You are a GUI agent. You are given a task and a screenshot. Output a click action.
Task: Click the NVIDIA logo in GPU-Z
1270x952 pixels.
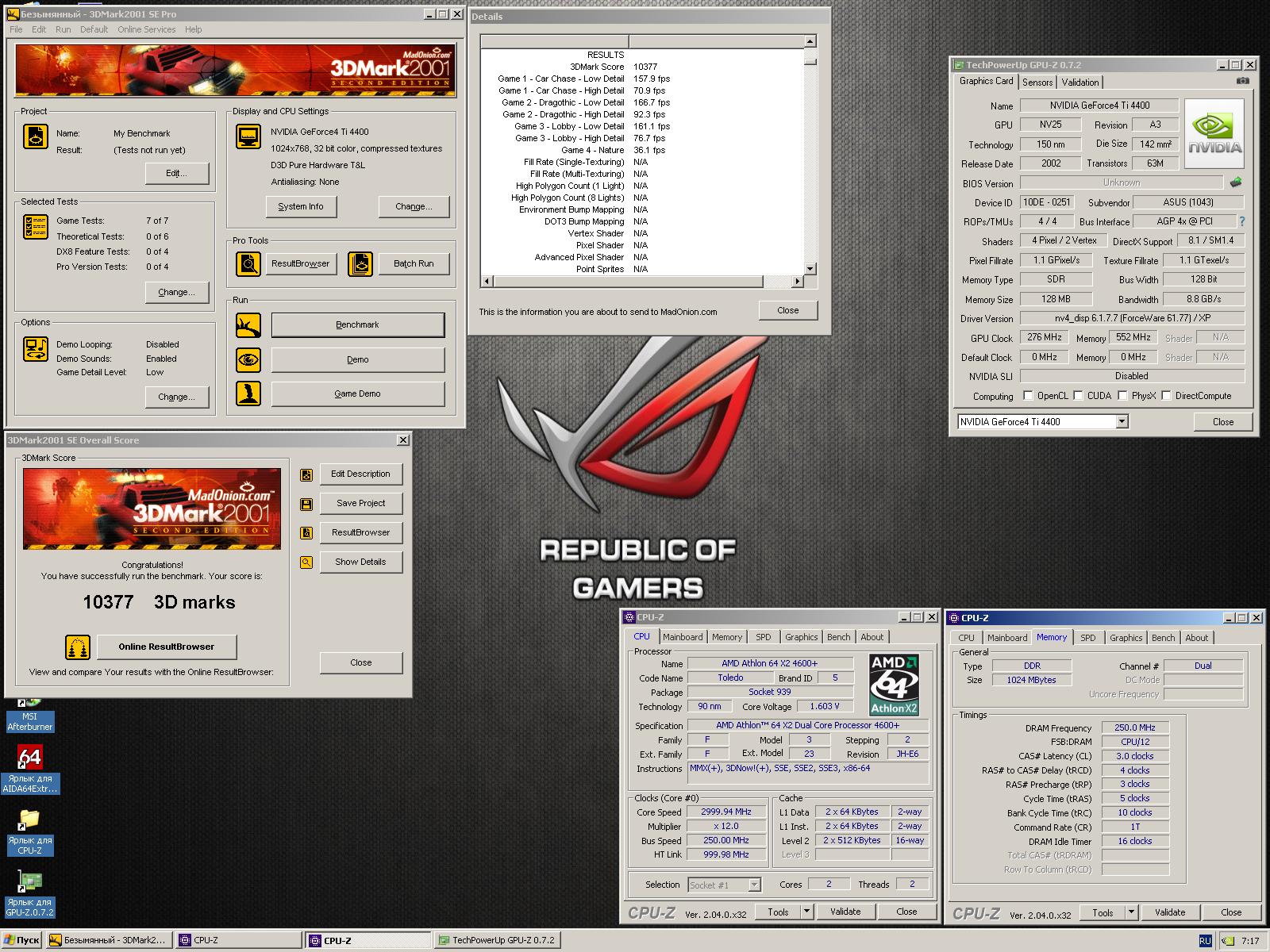point(1214,134)
